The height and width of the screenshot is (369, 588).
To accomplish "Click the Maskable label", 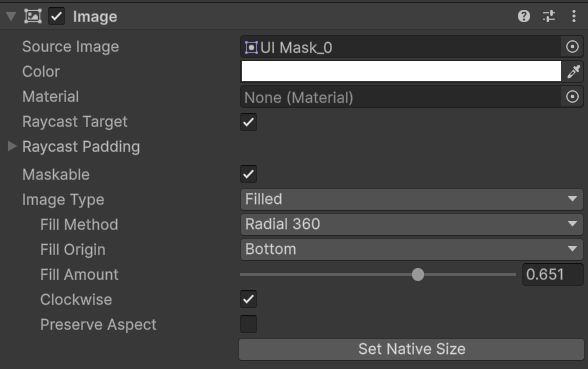I will (x=56, y=174).
